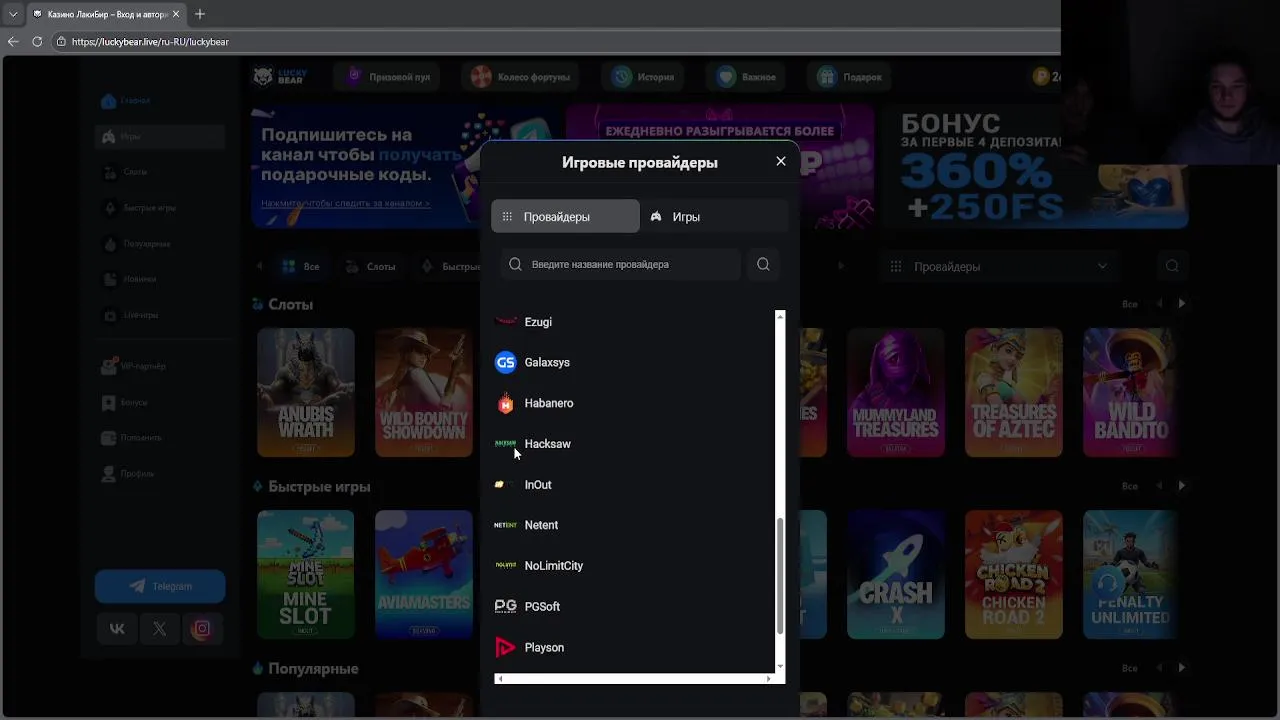This screenshot has width=1280, height=720.
Task: Open a new browser tab
Action: pyautogui.click(x=200, y=14)
